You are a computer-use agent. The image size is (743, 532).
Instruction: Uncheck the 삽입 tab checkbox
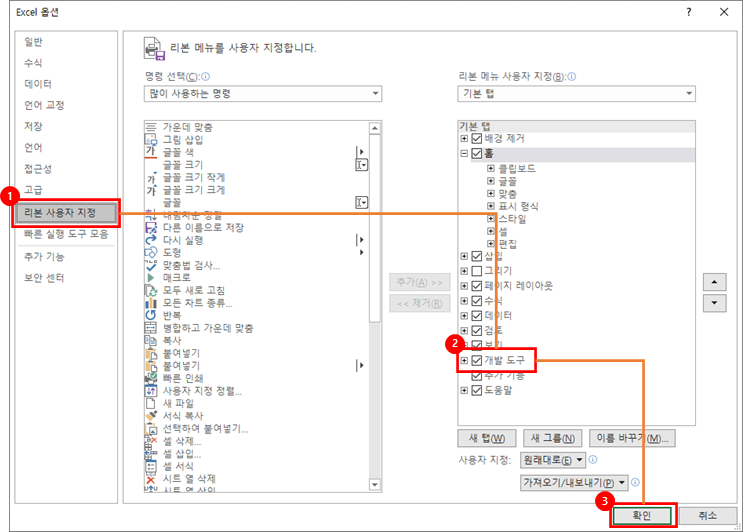click(477, 256)
